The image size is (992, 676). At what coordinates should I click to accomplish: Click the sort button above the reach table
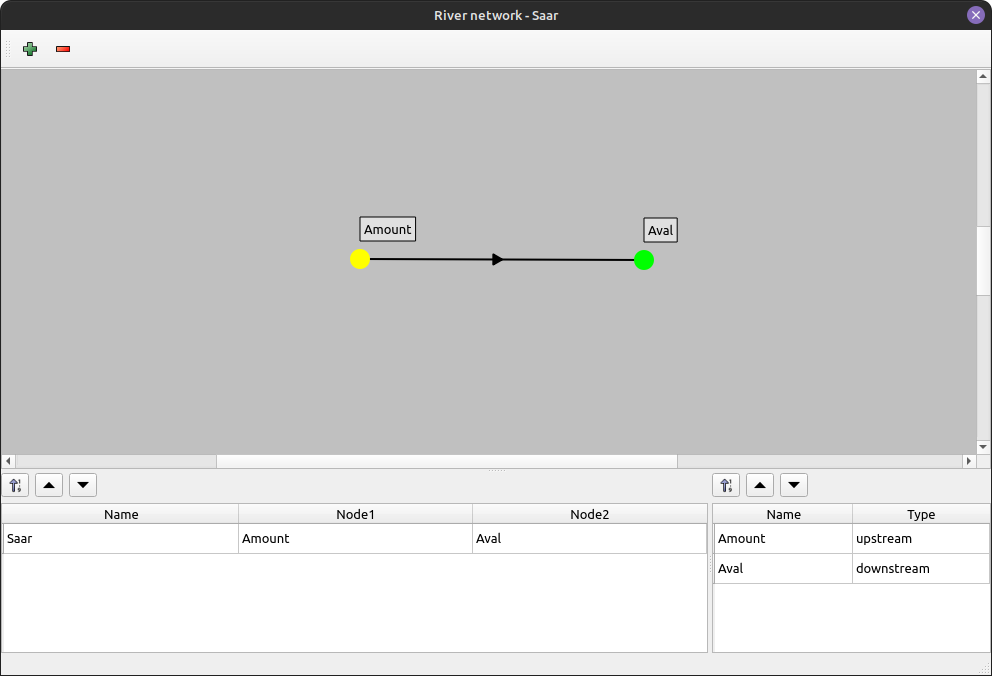(x=15, y=486)
